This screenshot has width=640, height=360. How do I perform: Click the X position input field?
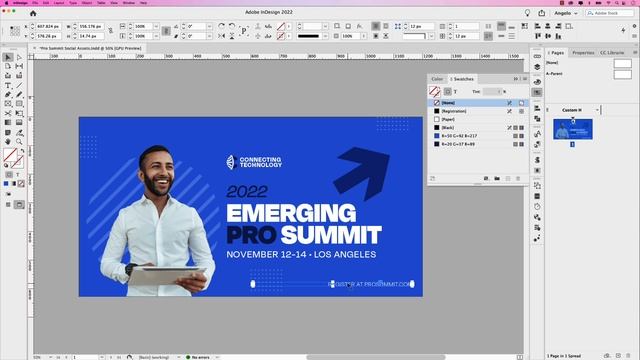(48, 26)
